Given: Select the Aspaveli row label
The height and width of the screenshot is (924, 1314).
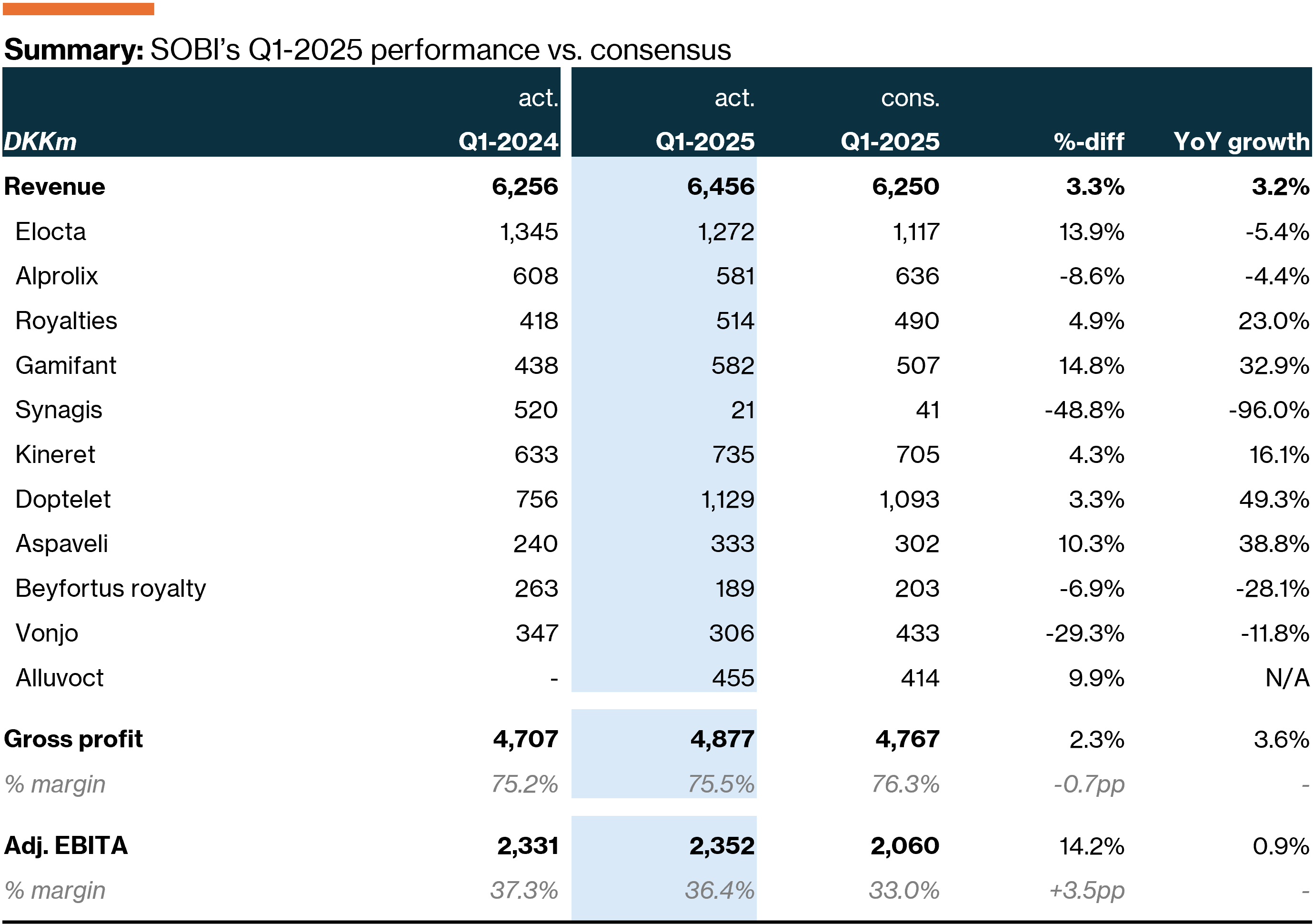Looking at the screenshot, I should [62, 543].
